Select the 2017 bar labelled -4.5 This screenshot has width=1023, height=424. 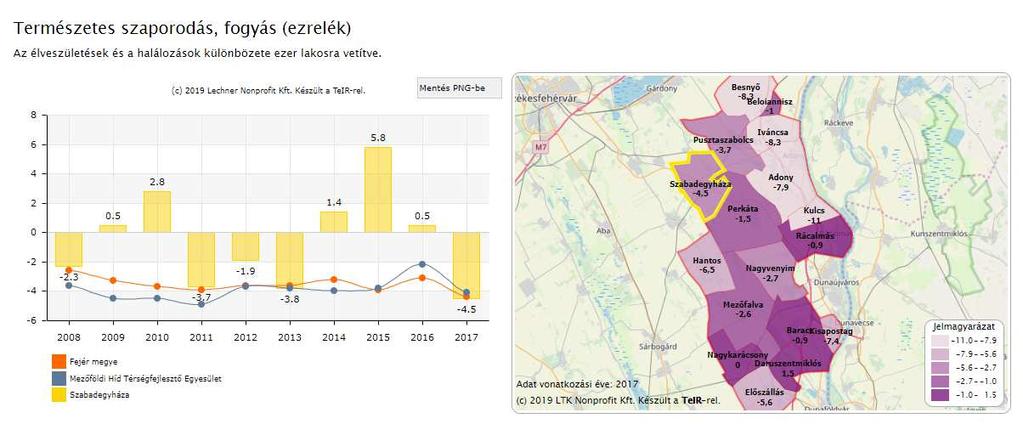466,265
